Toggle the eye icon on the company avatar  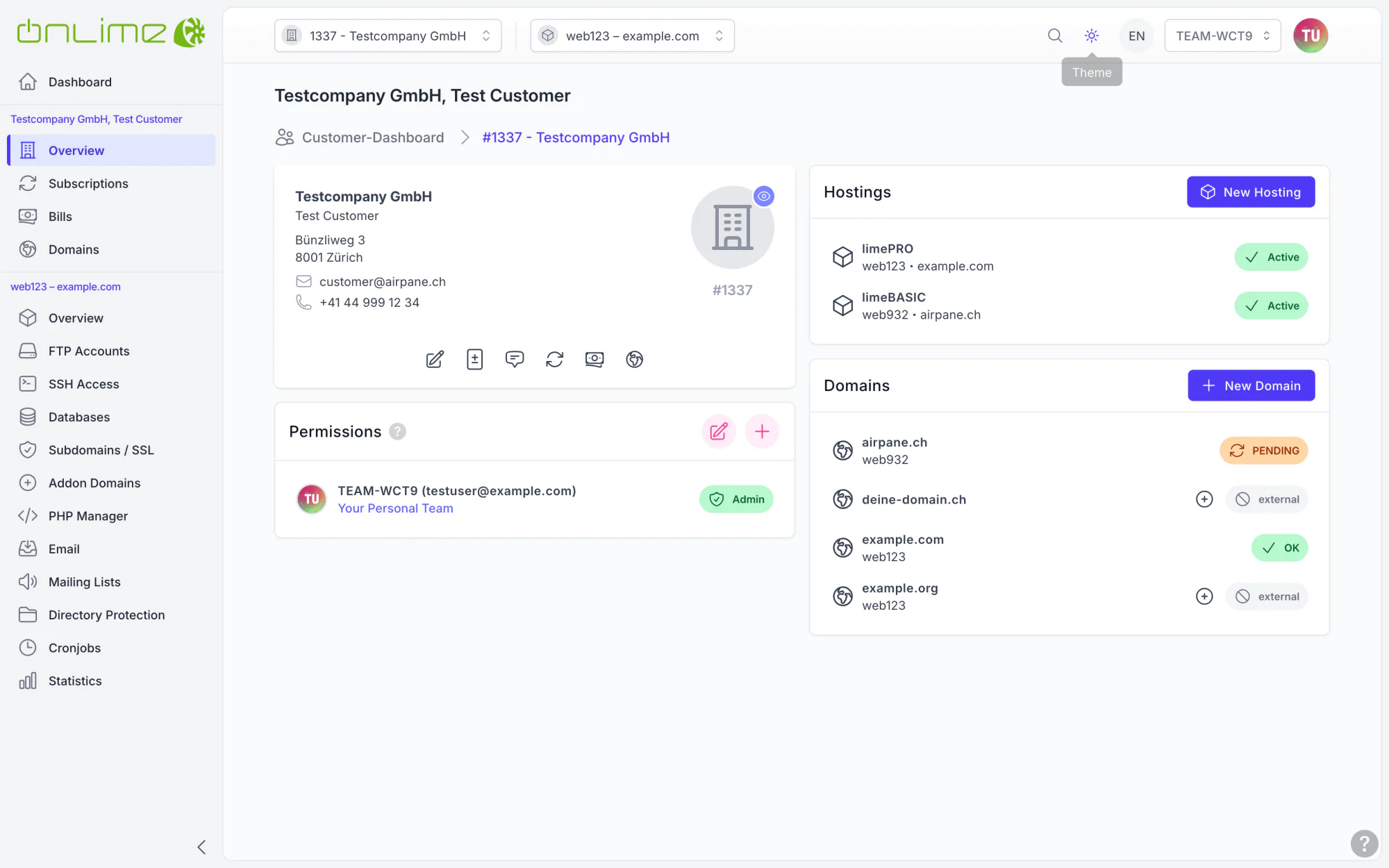pyautogui.click(x=764, y=196)
